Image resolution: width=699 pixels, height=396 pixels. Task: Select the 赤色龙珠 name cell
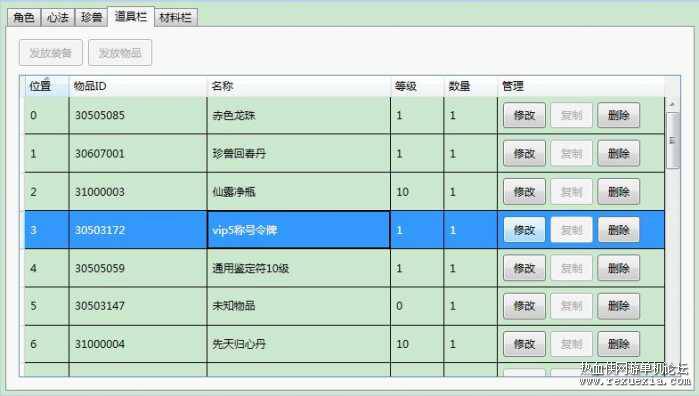pyautogui.click(x=298, y=115)
